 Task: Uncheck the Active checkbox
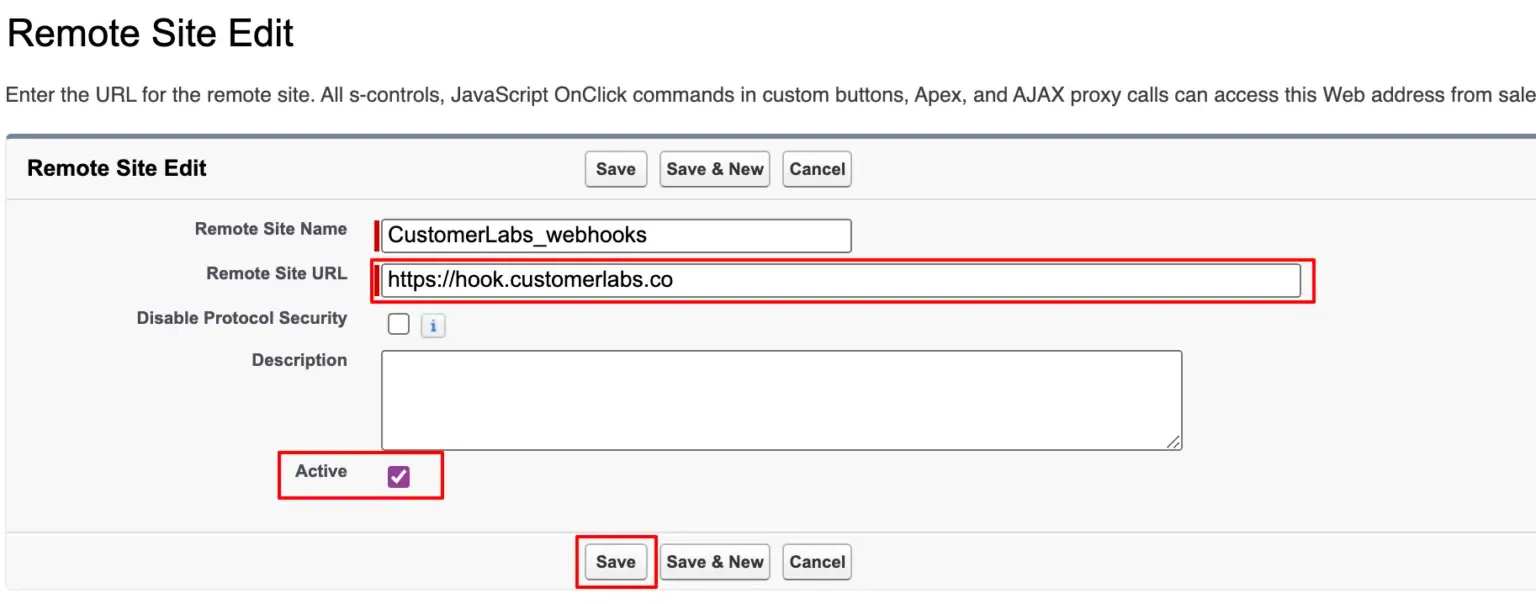point(399,477)
